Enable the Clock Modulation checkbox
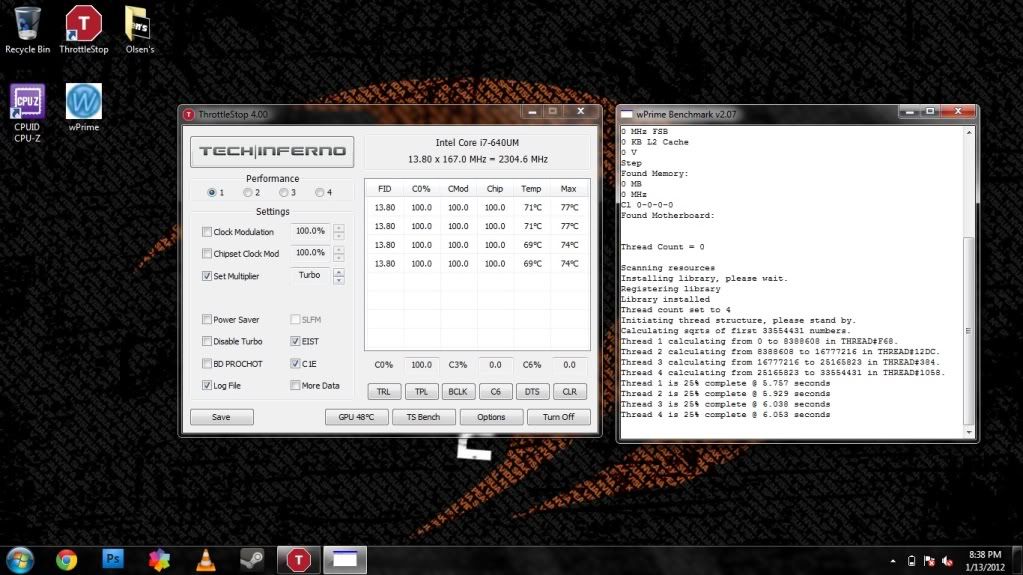The height and width of the screenshot is (575, 1023). click(x=207, y=232)
